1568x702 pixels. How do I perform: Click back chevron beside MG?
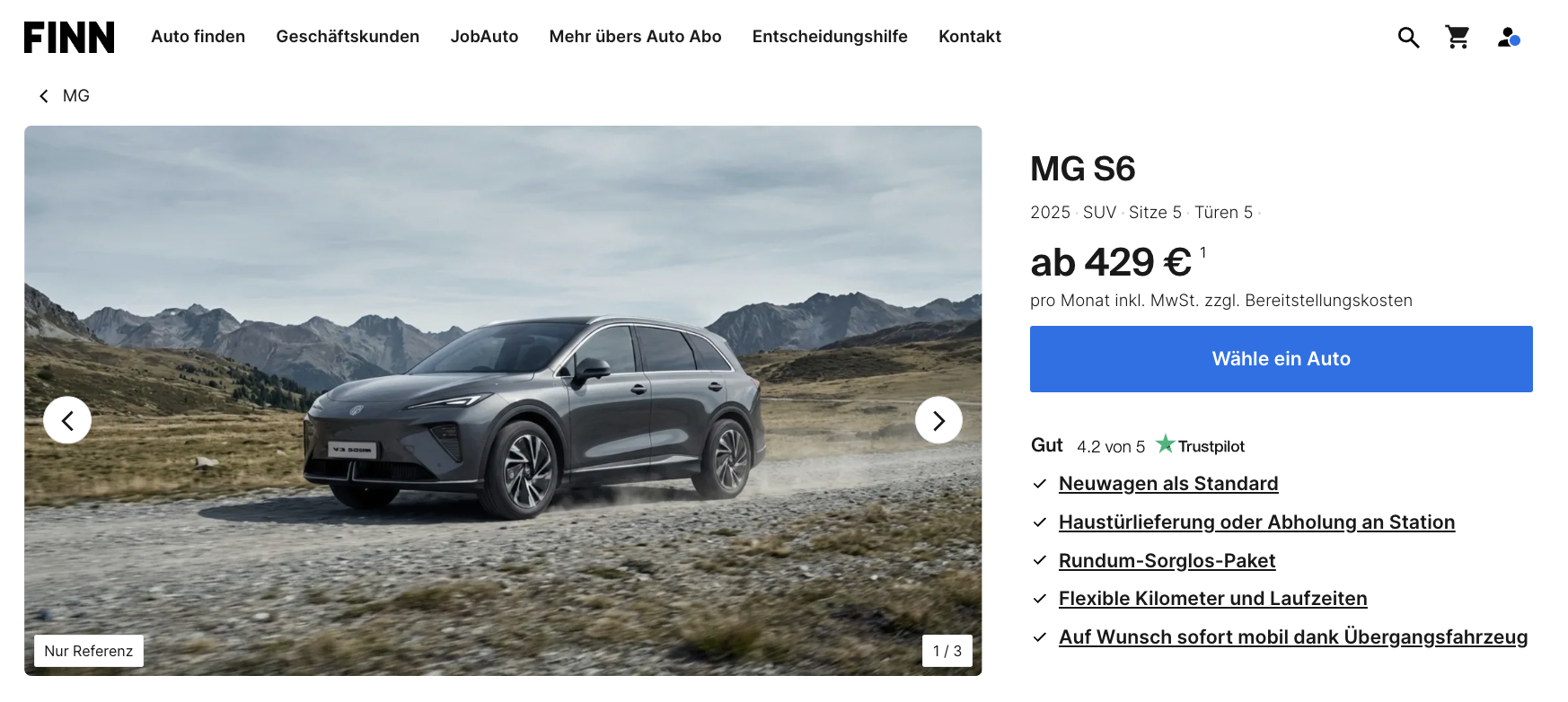[44, 96]
